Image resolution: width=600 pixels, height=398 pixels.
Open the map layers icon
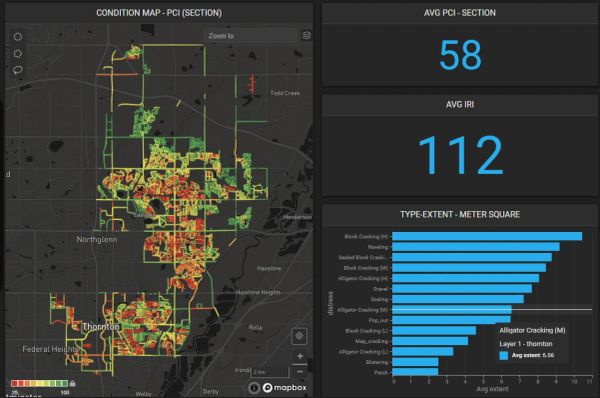pyautogui.click(x=307, y=36)
